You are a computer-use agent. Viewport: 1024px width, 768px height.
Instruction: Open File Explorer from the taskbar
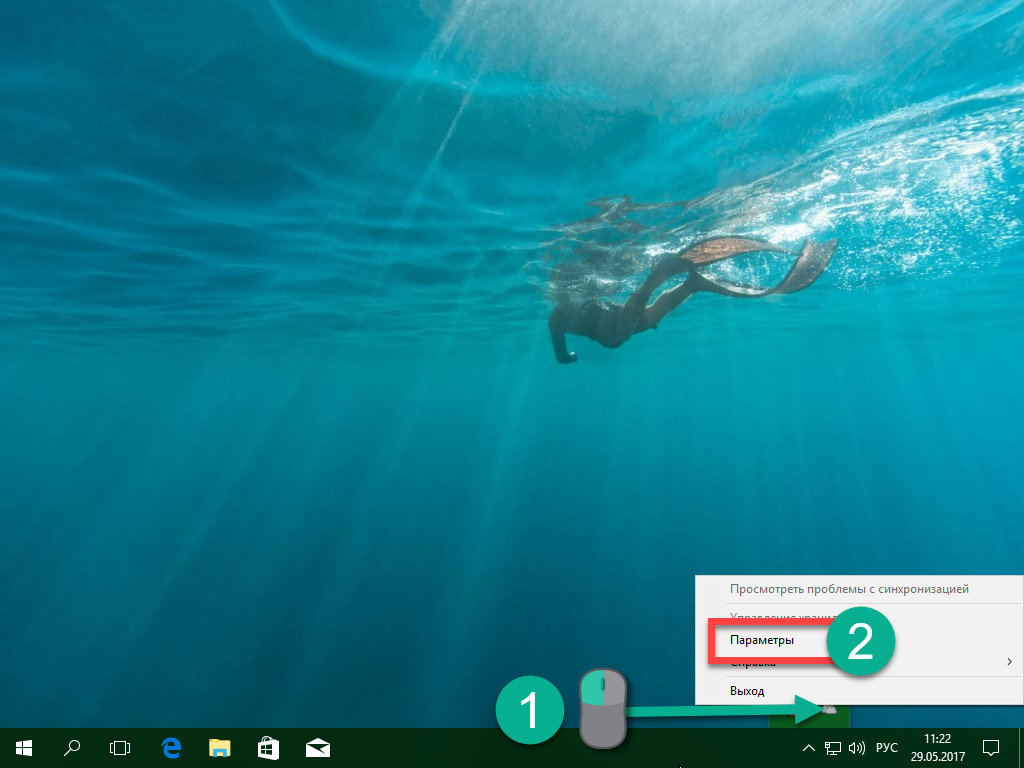[220, 747]
